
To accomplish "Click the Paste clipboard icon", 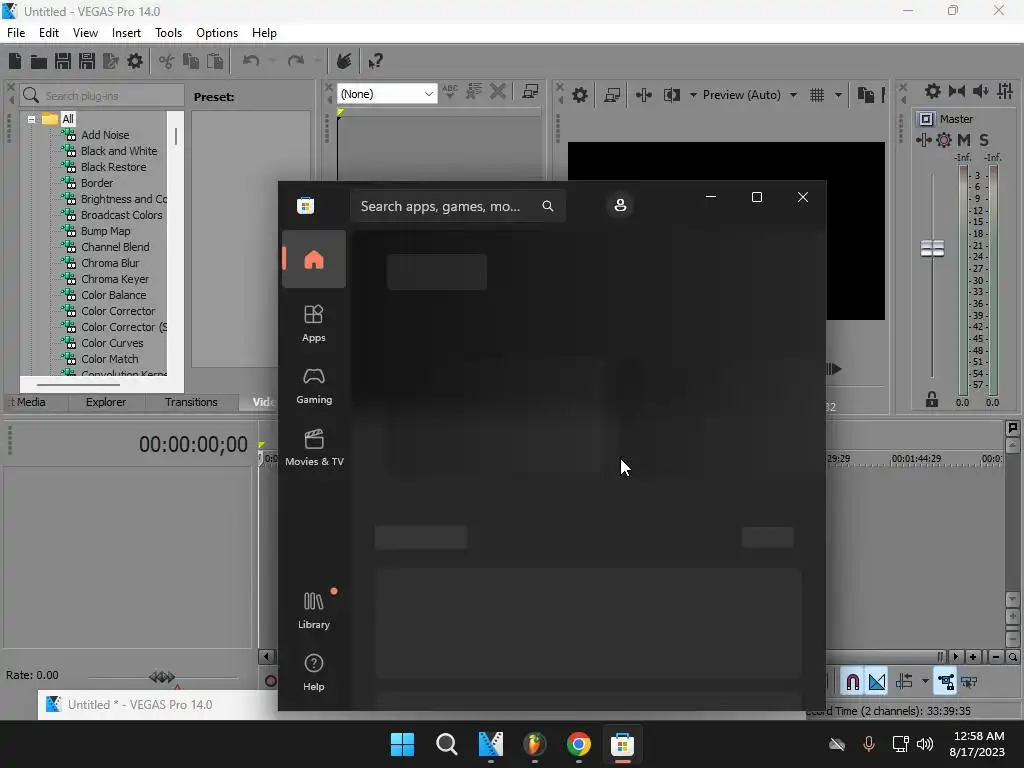I will [215, 61].
